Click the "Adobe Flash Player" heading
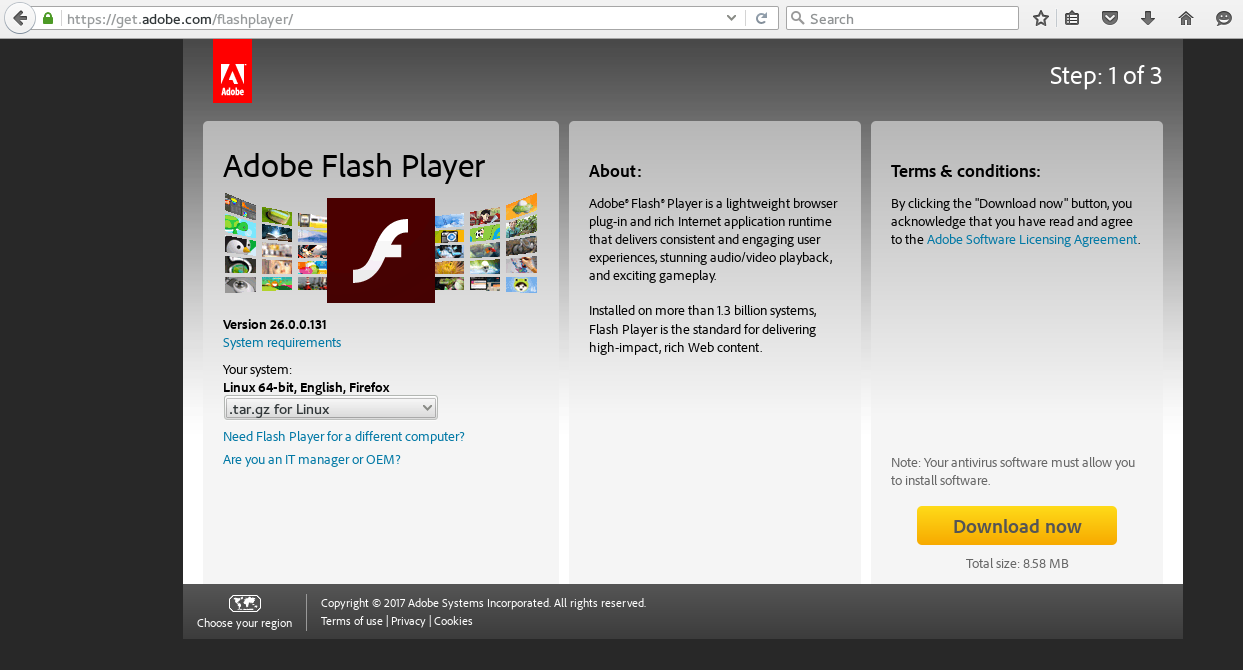 pyautogui.click(x=354, y=166)
